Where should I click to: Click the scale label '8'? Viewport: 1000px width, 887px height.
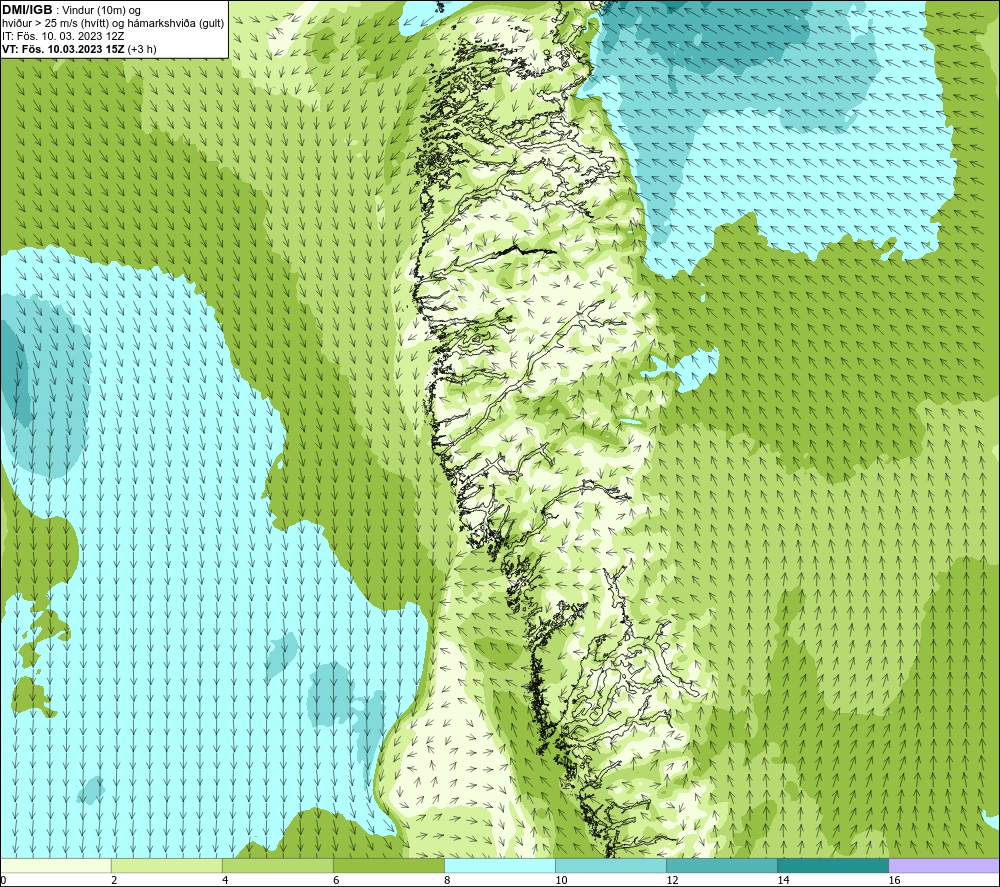[x=447, y=881]
